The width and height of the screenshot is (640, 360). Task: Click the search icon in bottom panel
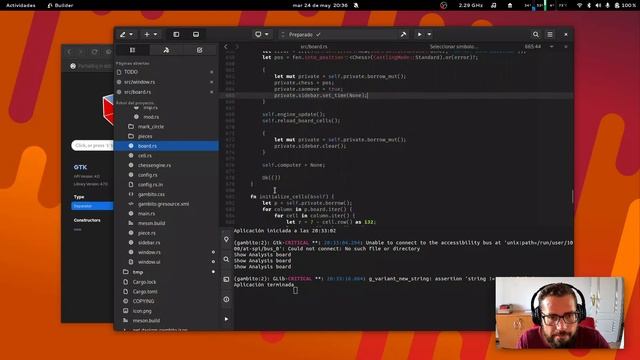click(x=226, y=260)
